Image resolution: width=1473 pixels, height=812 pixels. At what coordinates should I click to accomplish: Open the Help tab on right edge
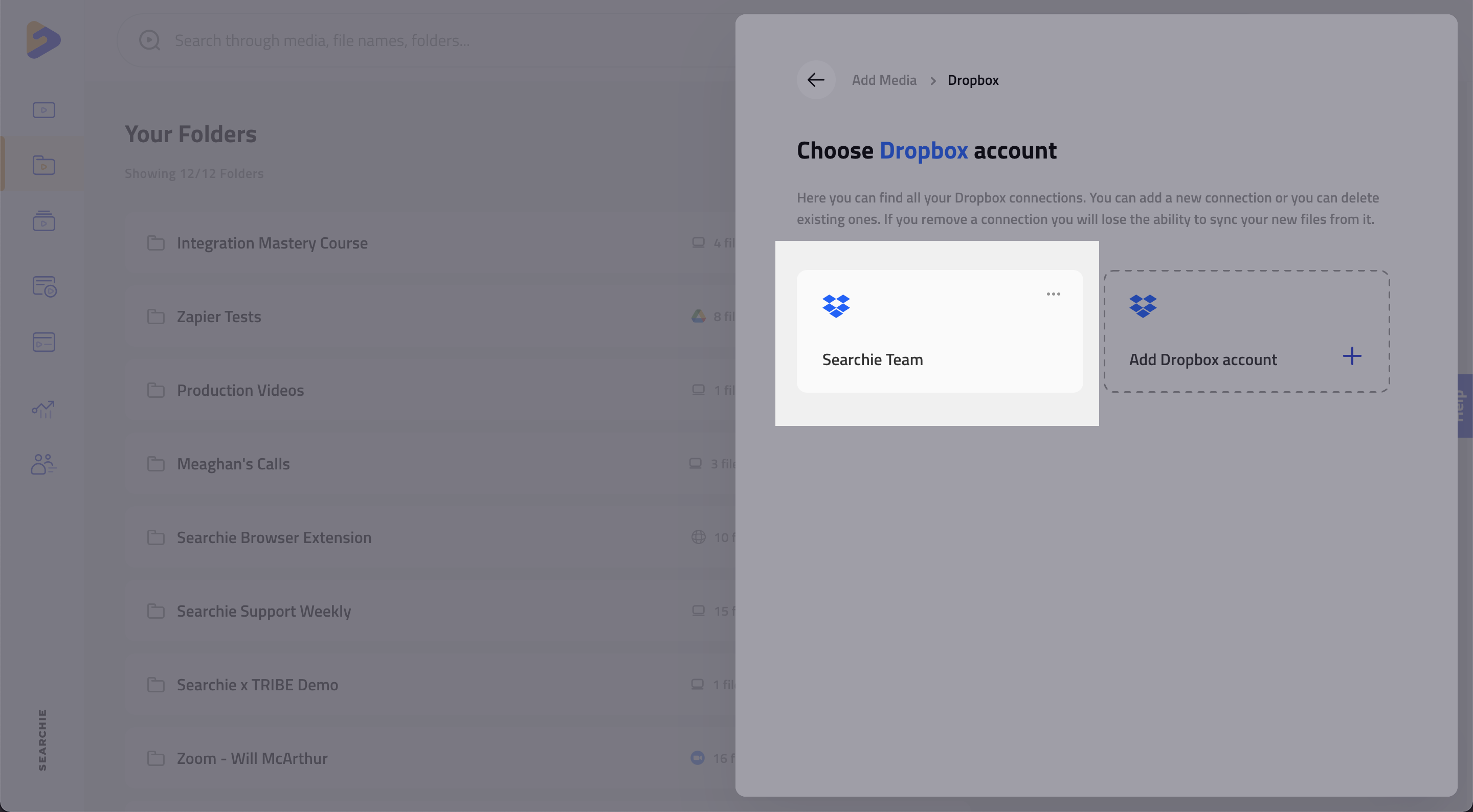tap(1464, 405)
